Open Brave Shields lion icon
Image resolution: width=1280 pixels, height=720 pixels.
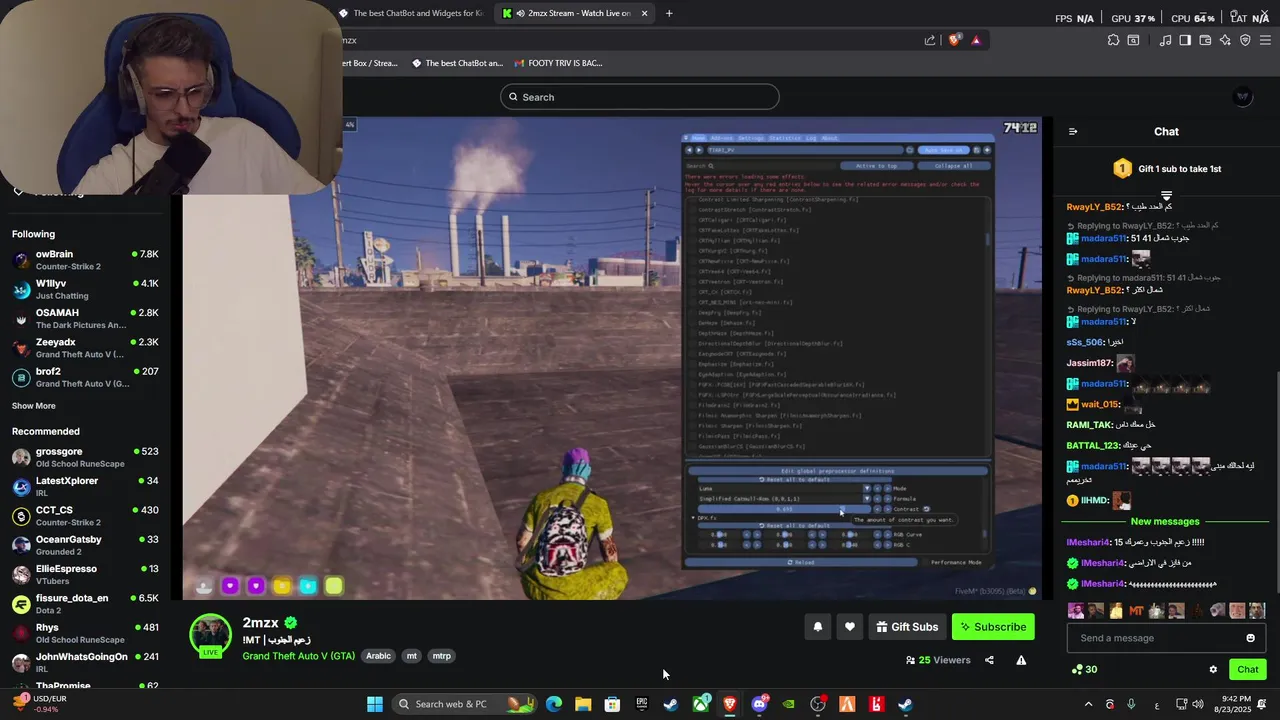pos(955,40)
